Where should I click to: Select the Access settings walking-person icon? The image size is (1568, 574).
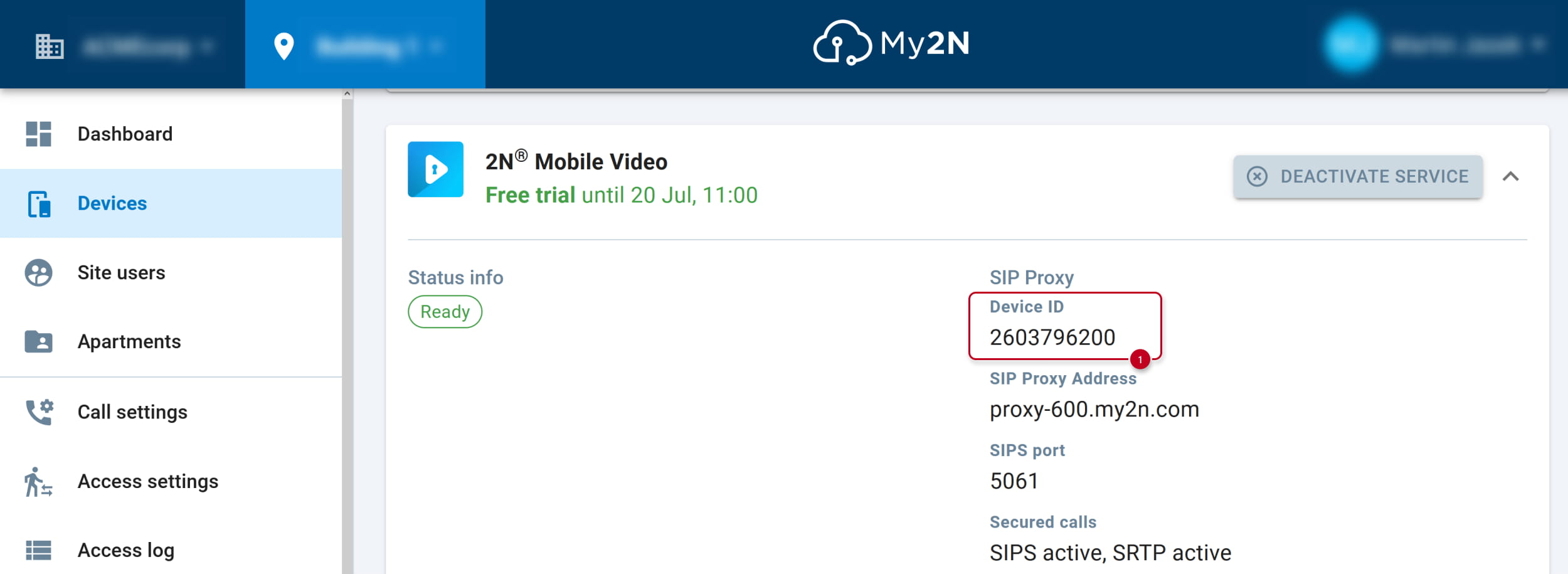38,482
